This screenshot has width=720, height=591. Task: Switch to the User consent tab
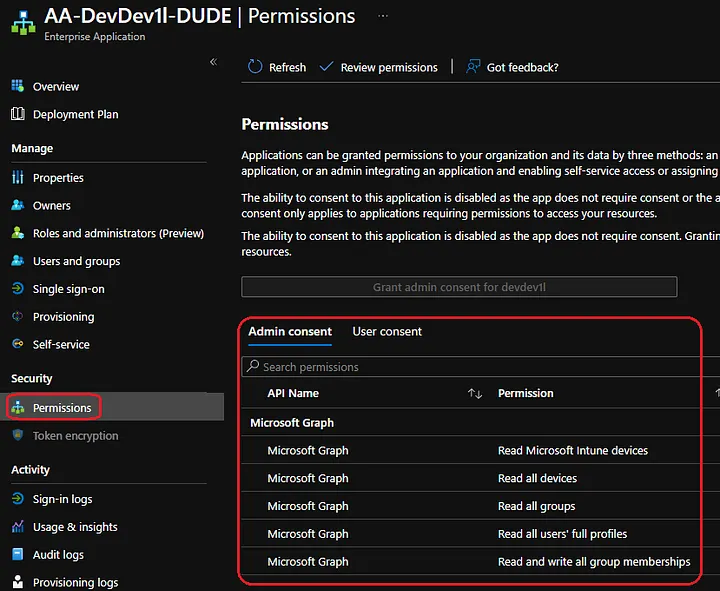tap(387, 332)
